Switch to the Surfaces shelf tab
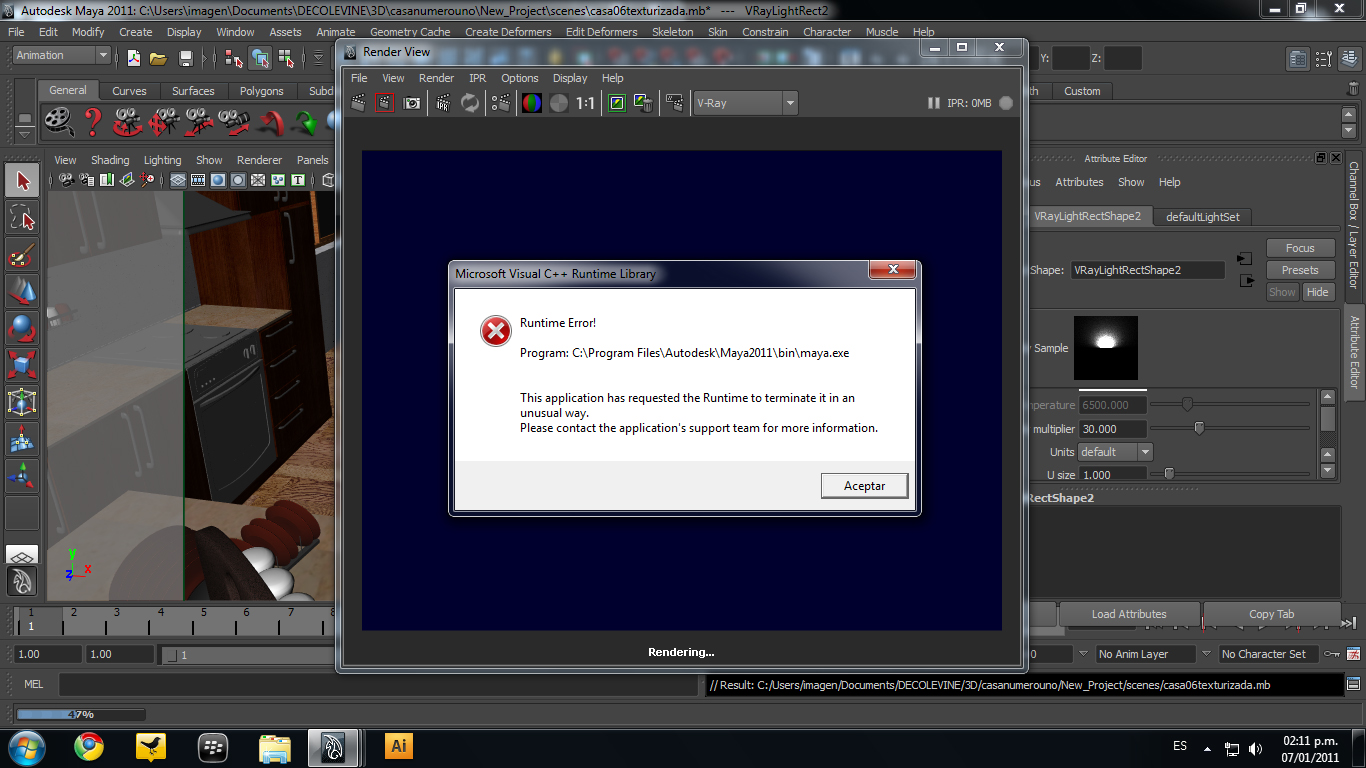The image size is (1366, 768). [193, 91]
